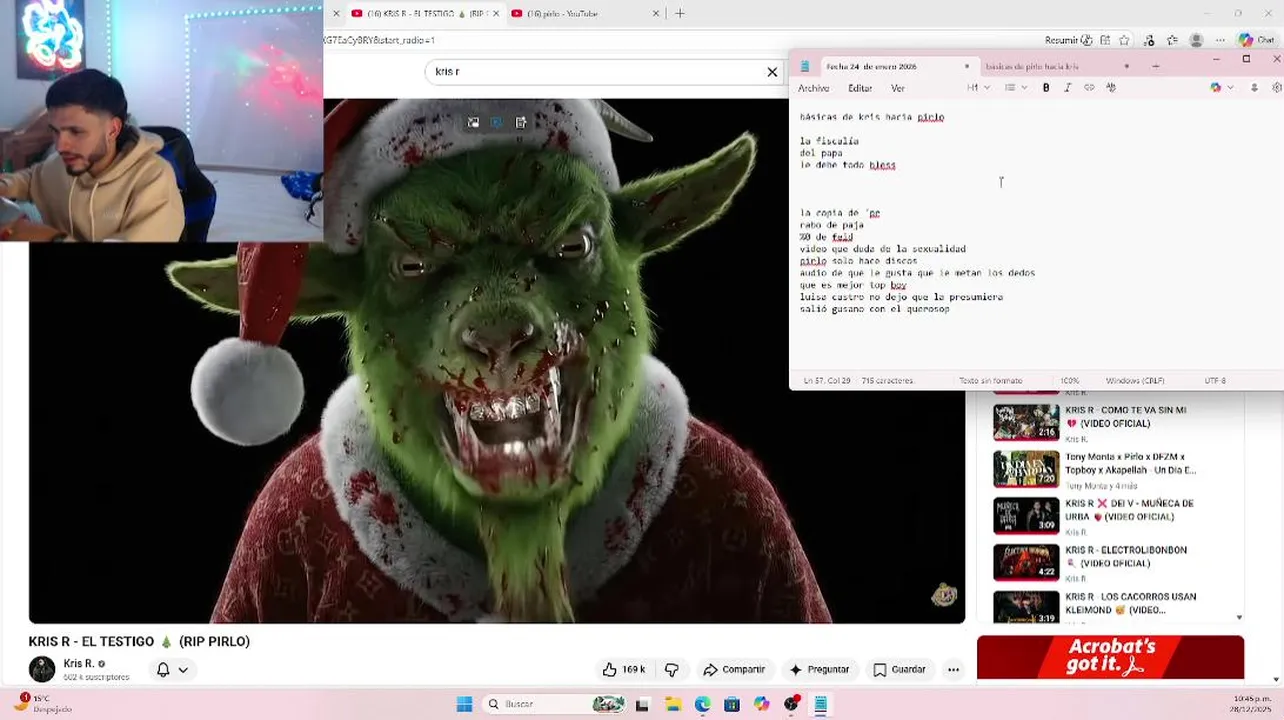Open Kris R. channel avatar
The height and width of the screenshot is (720, 1284).
[42, 669]
